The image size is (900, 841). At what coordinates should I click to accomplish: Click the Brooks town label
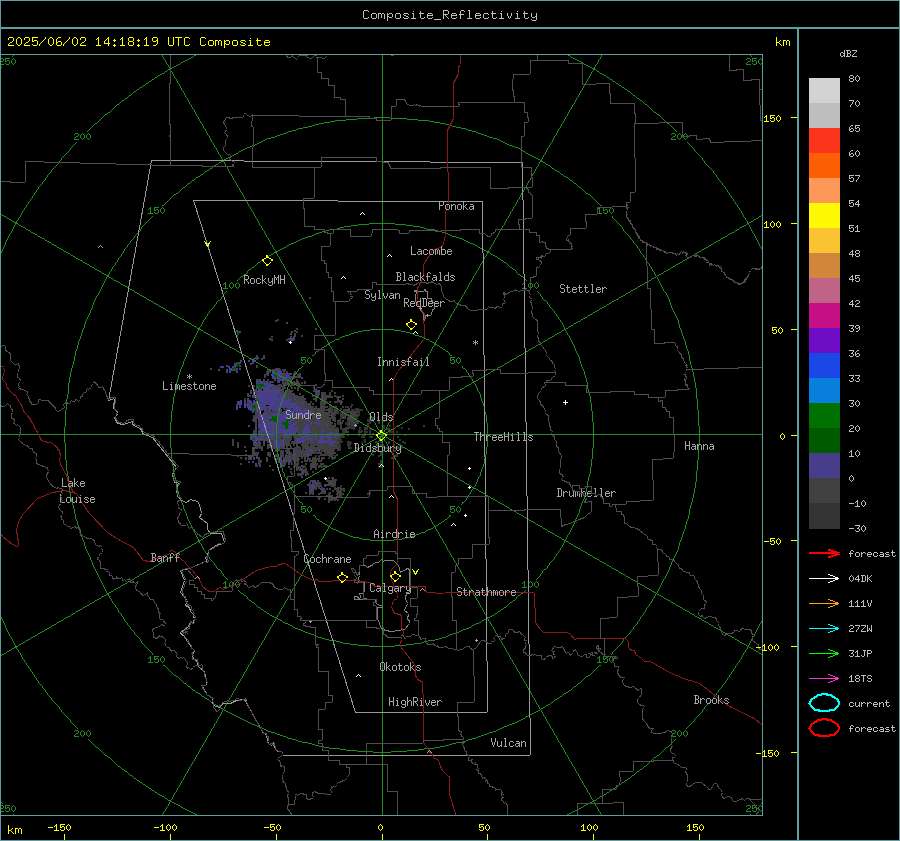tap(711, 700)
